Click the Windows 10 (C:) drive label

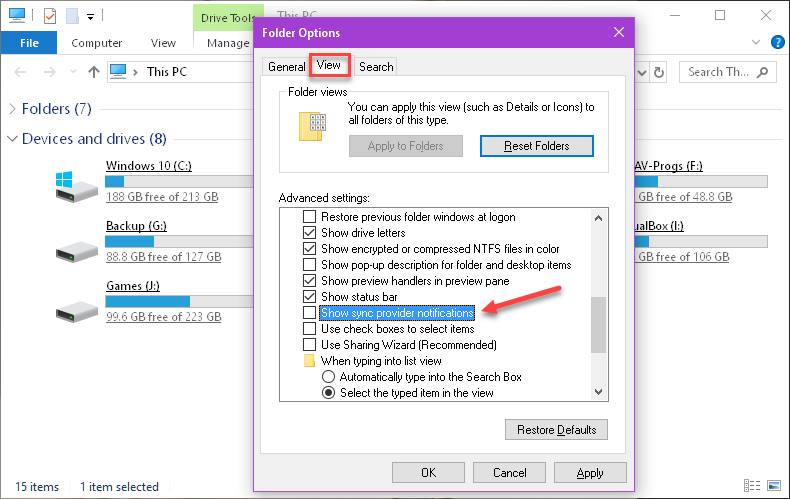(149, 165)
